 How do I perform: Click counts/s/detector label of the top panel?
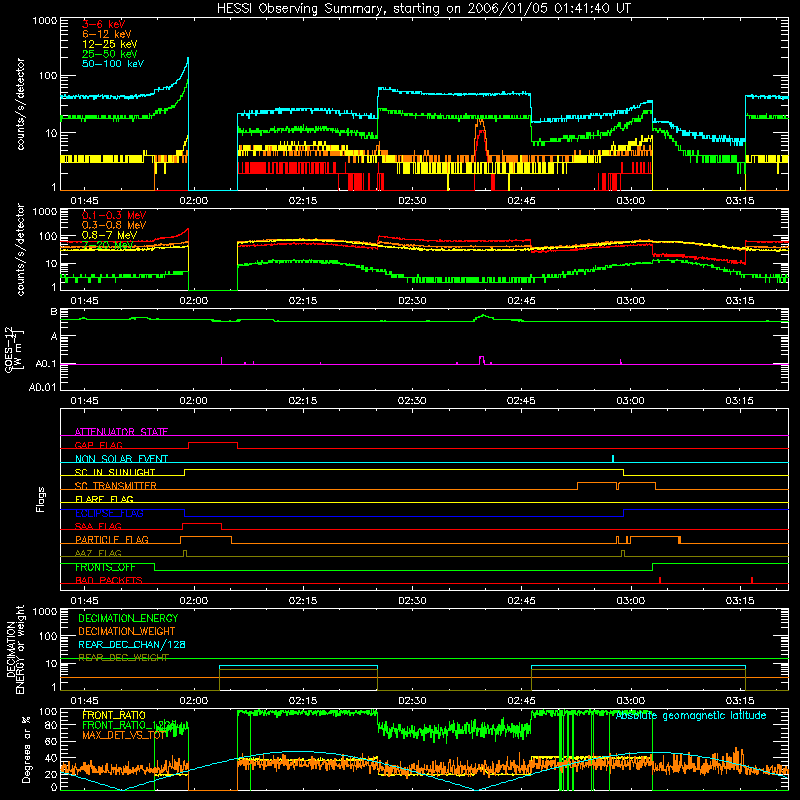point(20,104)
